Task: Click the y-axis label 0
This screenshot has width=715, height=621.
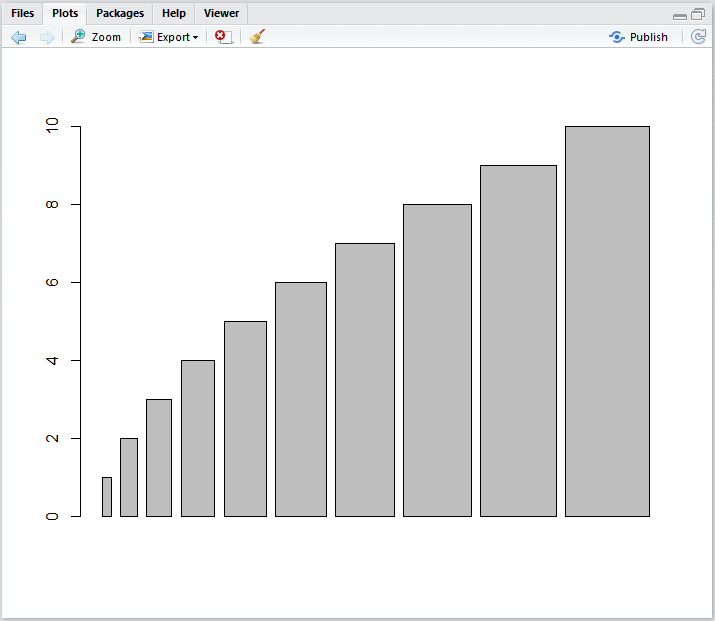Action: click(x=52, y=516)
